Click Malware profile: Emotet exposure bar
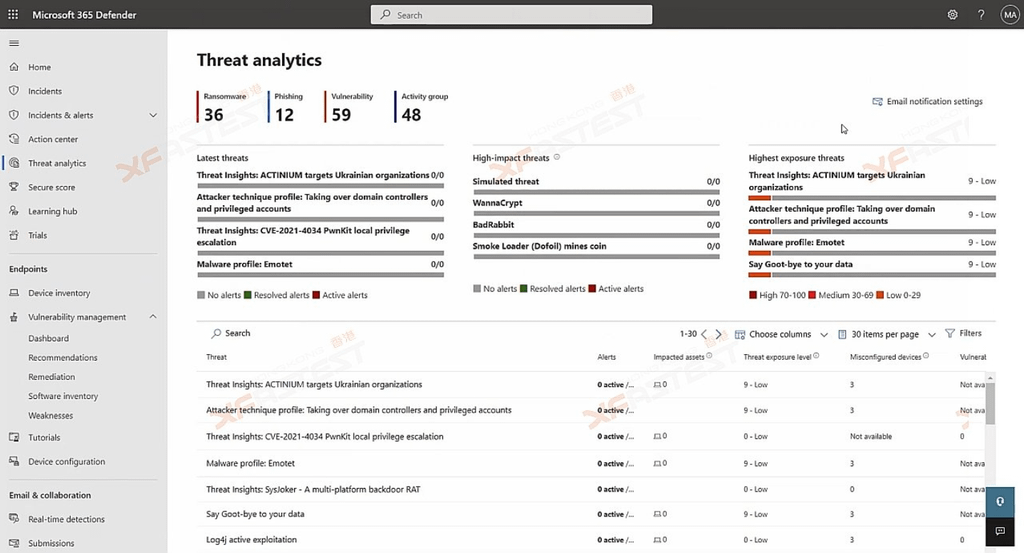Screen dimensions: 1024x553 pos(872,253)
